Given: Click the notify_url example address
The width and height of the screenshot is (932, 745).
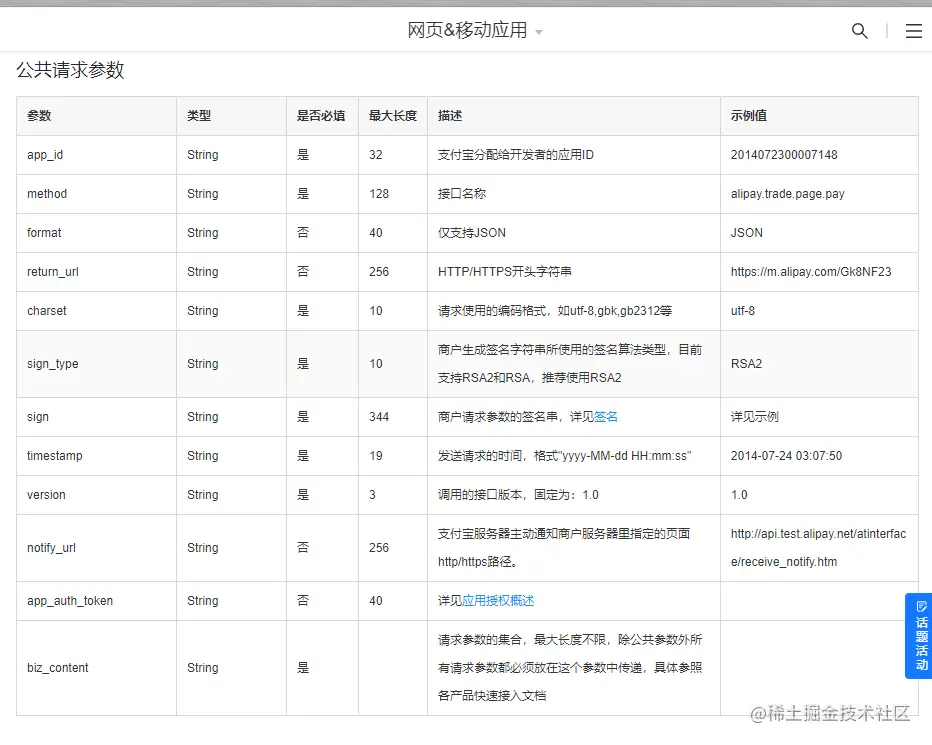Looking at the screenshot, I should [818, 548].
